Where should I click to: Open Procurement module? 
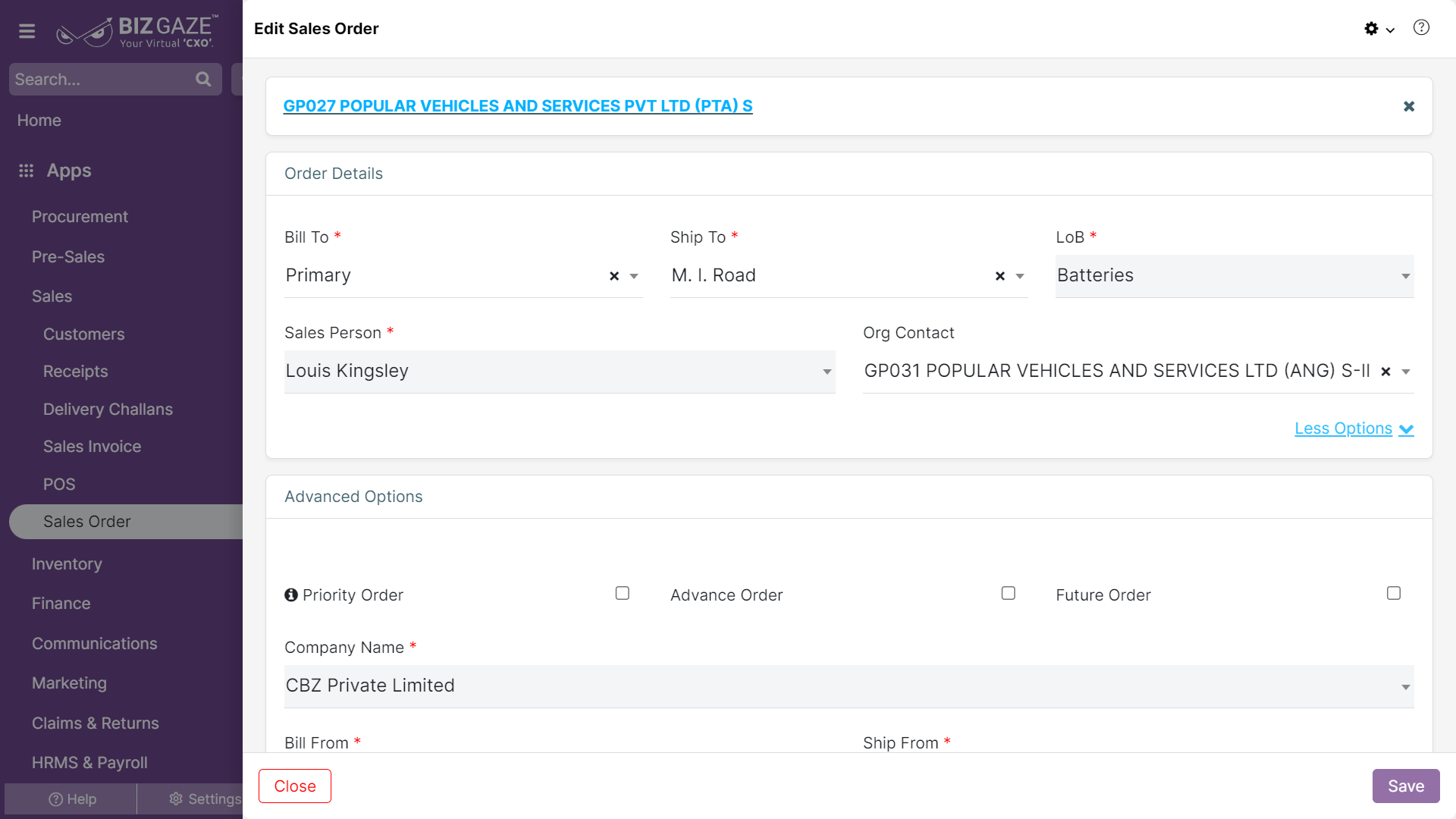tap(80, 217)
